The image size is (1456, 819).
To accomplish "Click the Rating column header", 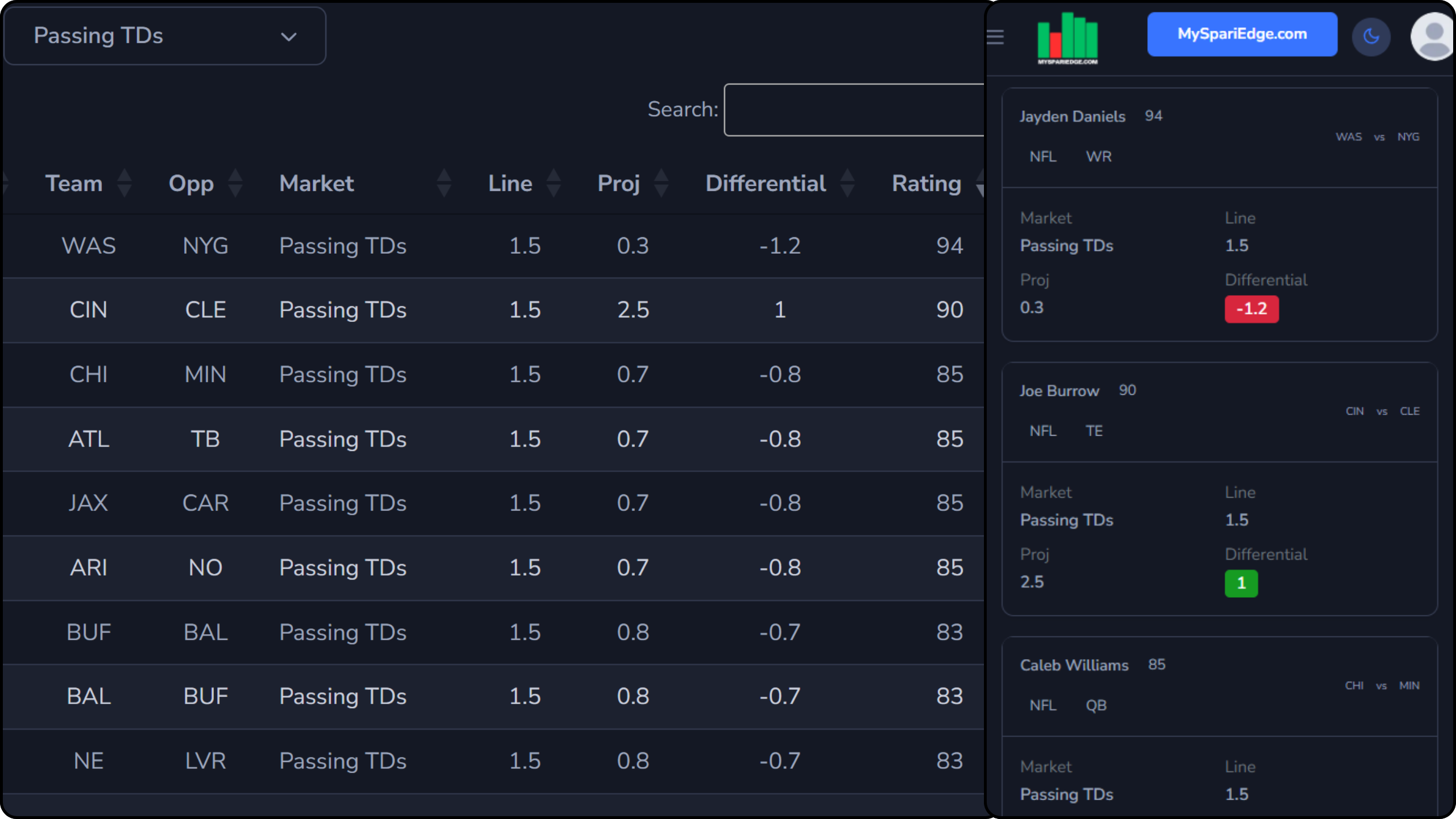I will pos(926,183).
